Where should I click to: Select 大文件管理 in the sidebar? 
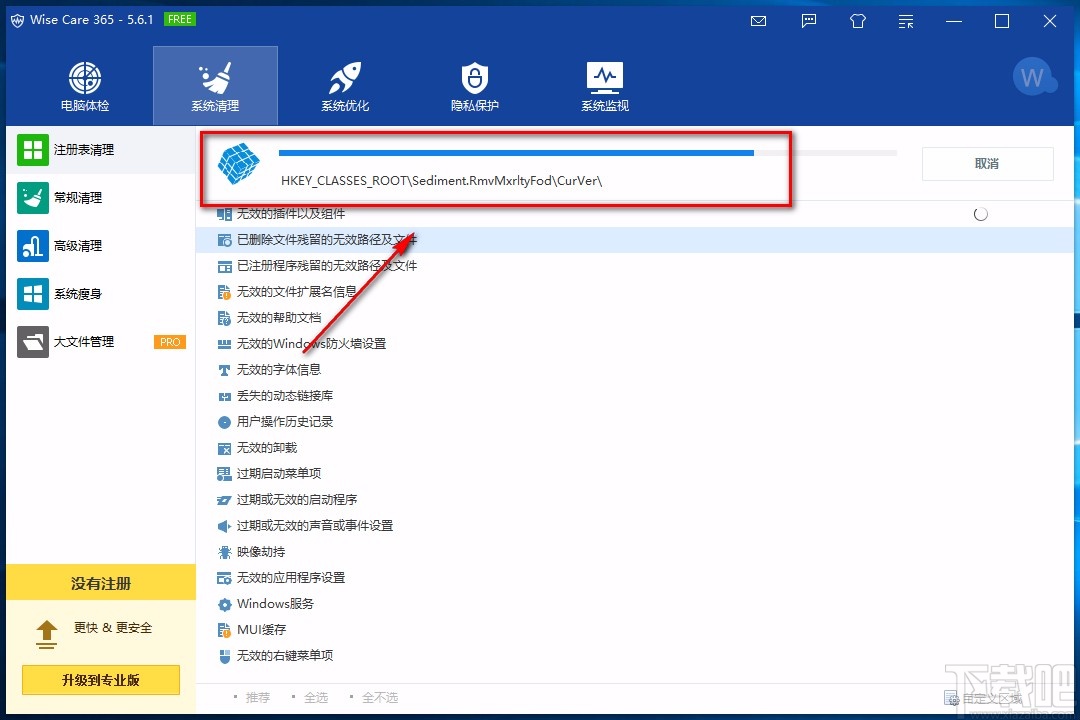pos(101,342)
